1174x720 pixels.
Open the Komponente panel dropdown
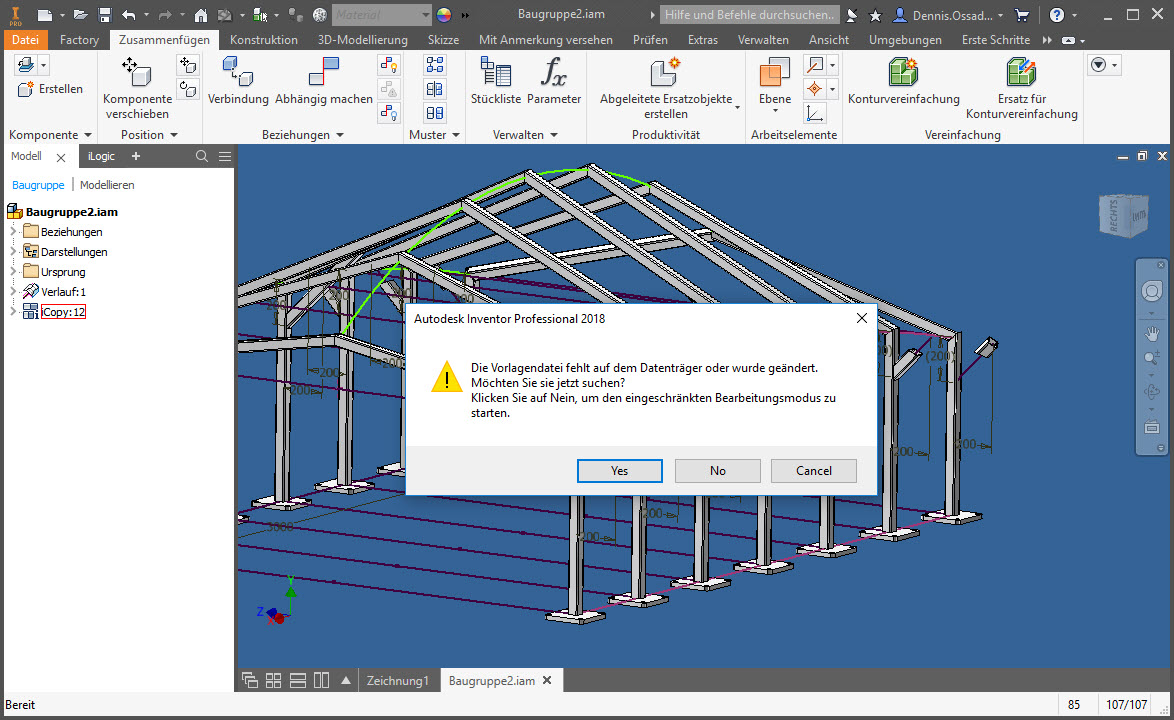pyautogui.click(x=86, y=134)
